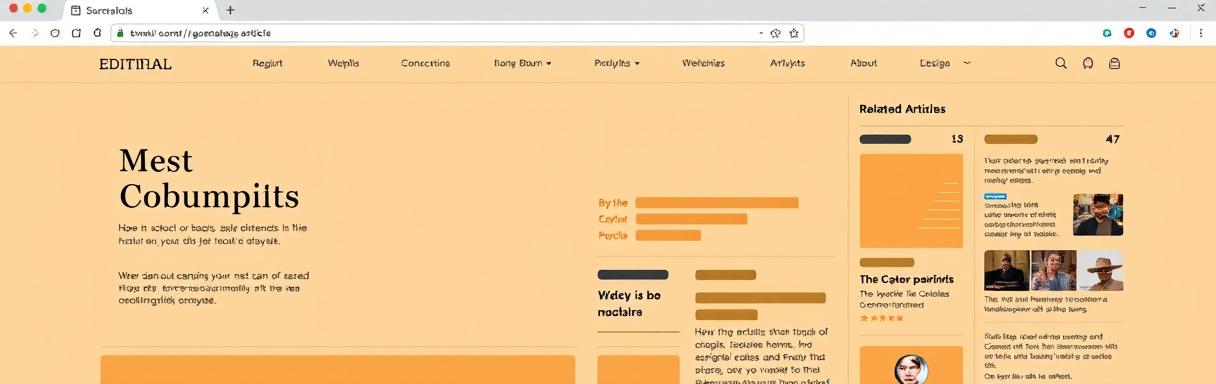Open the Conectine navigation item
Screen dimensions: 1216x384
[x=425, y=63]
